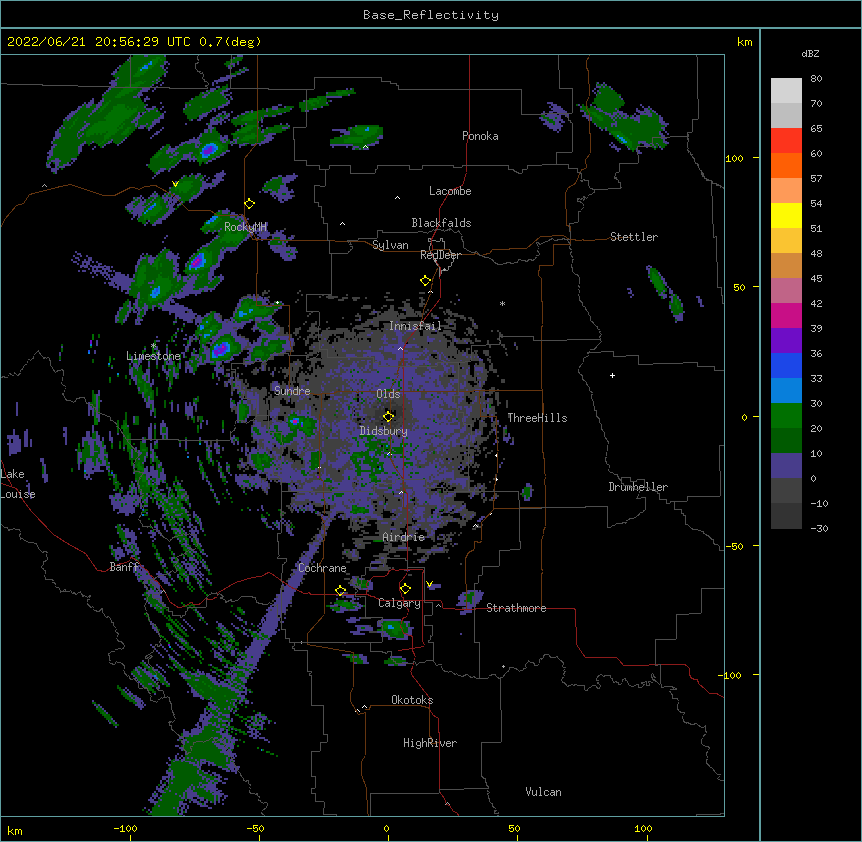
Task: Click the asterisk marker above Limestone label
Action: 153,346
